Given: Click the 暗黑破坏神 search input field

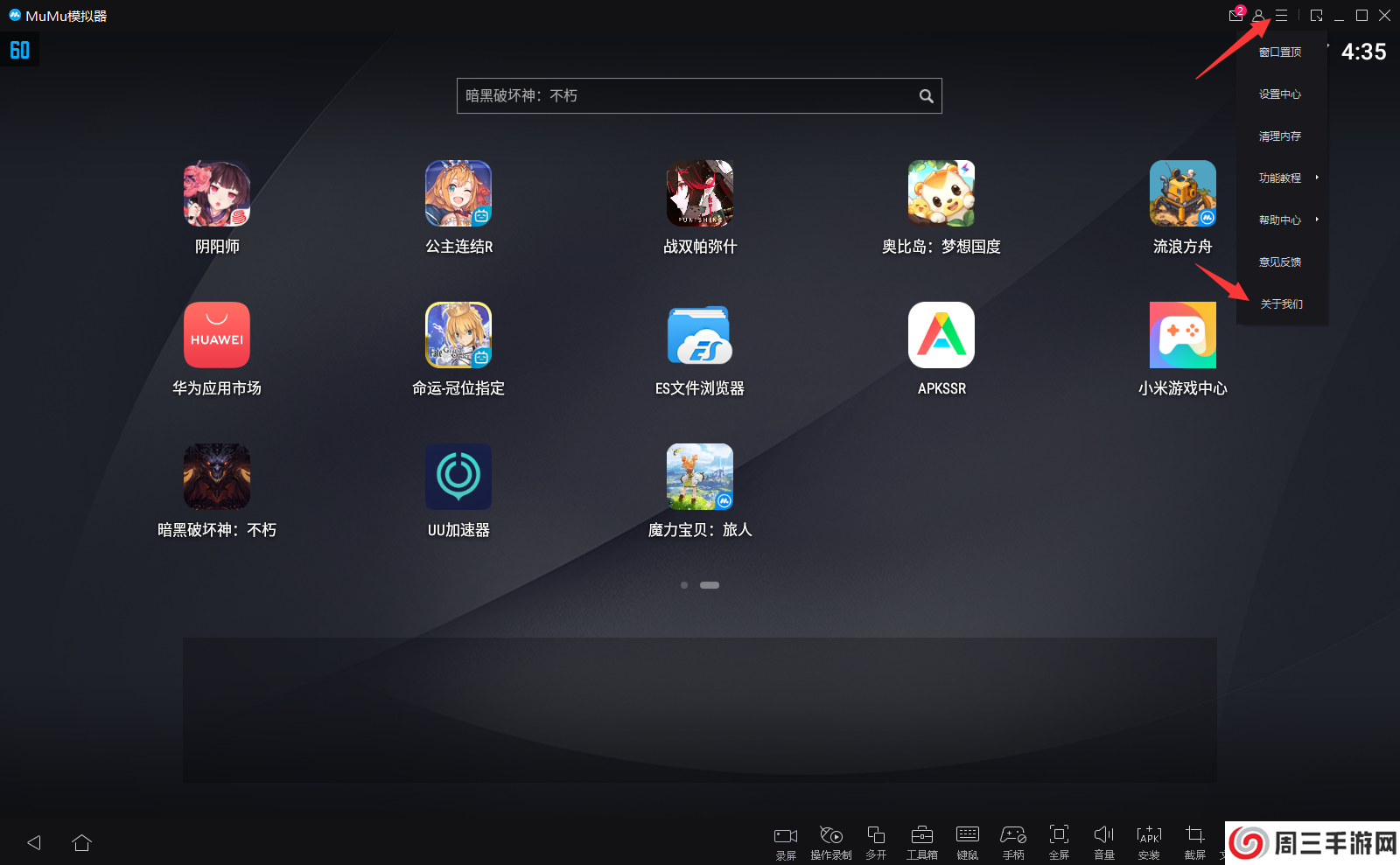Looking at the screenshot, I should coord(682,96).
